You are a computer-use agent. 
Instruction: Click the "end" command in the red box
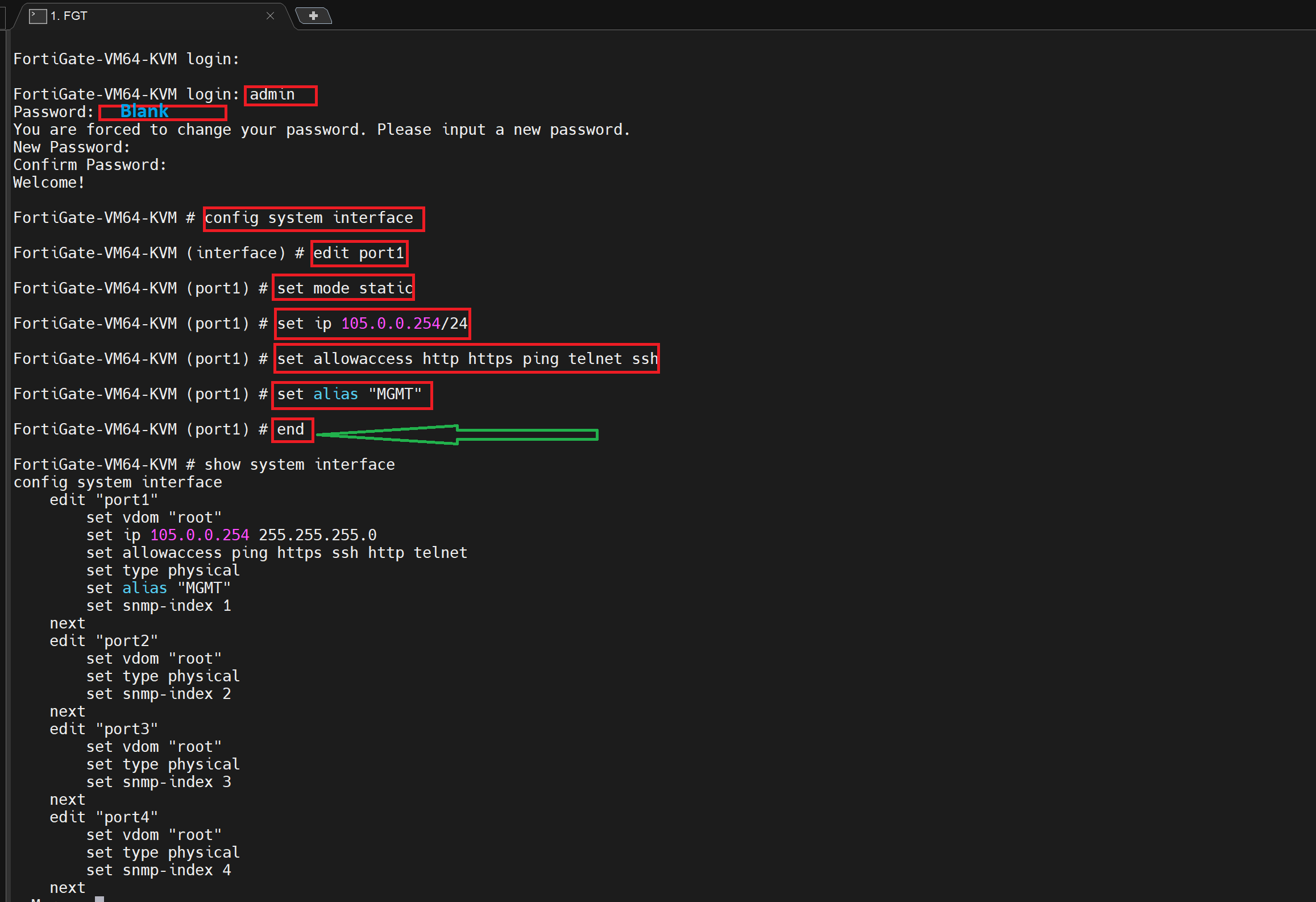pyautogui.click(x=292, y=429)
